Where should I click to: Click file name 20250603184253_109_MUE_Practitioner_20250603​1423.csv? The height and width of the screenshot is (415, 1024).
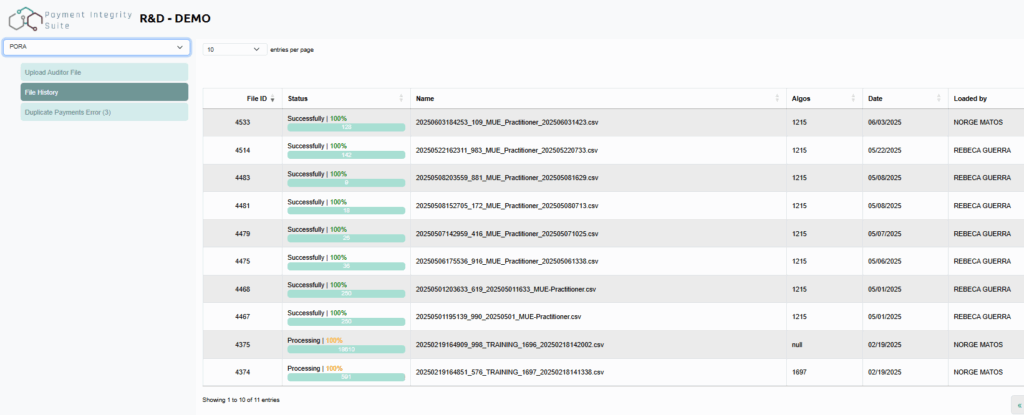click(506, 122)
